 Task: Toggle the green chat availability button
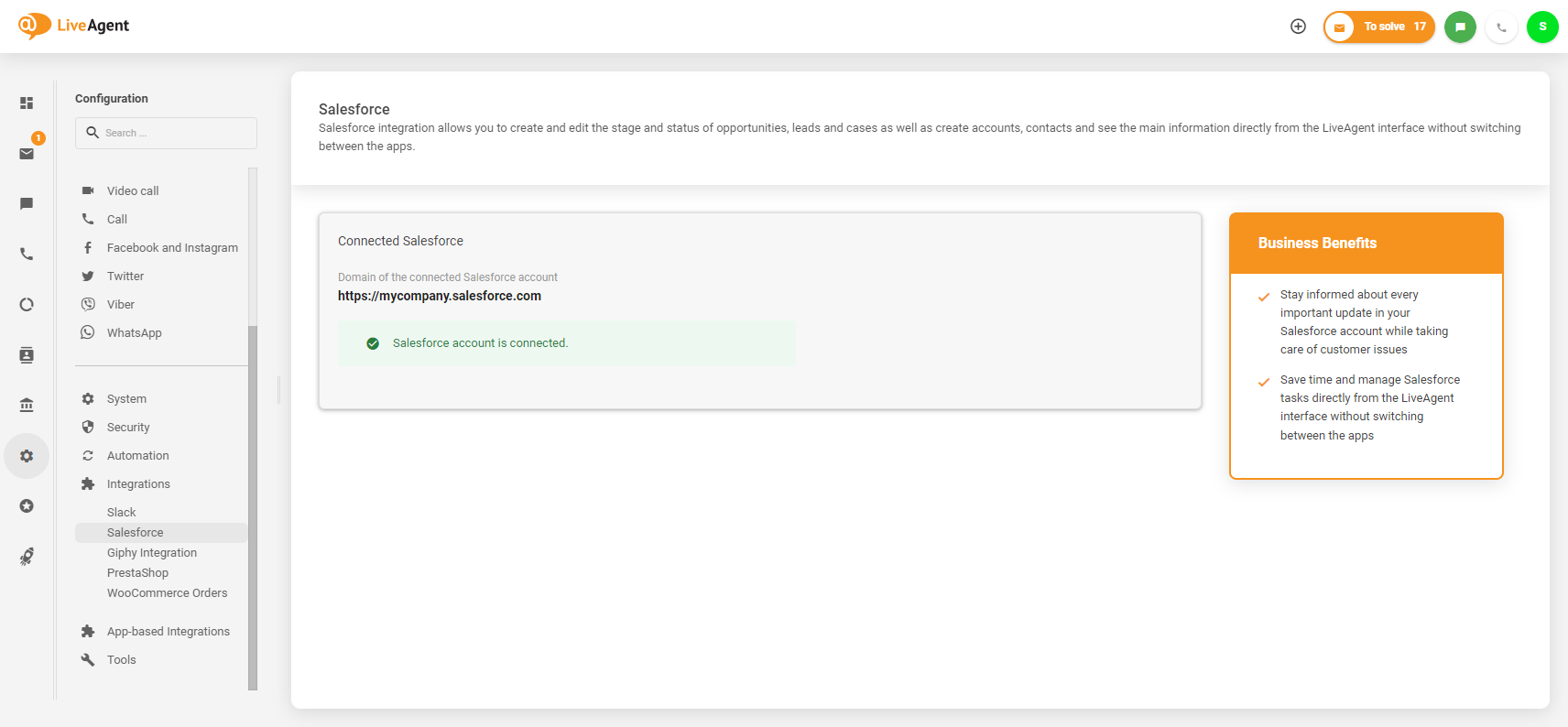pos(1460,27)
